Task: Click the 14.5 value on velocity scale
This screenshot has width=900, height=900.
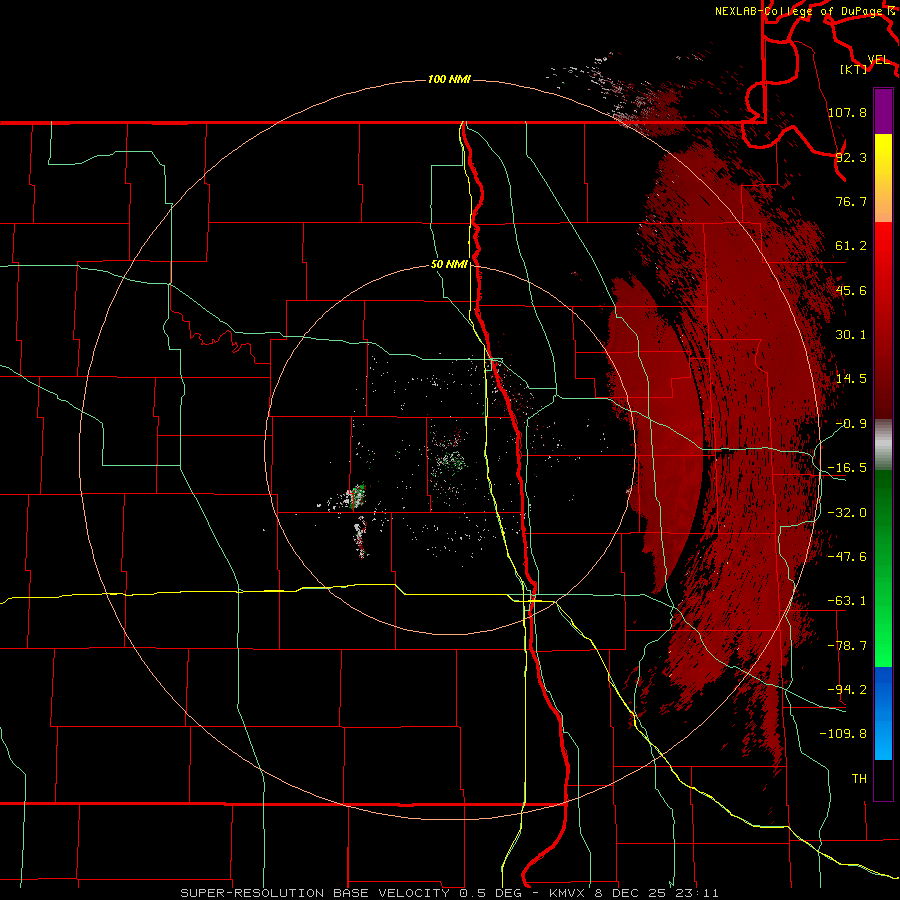Action: [851, 379]
